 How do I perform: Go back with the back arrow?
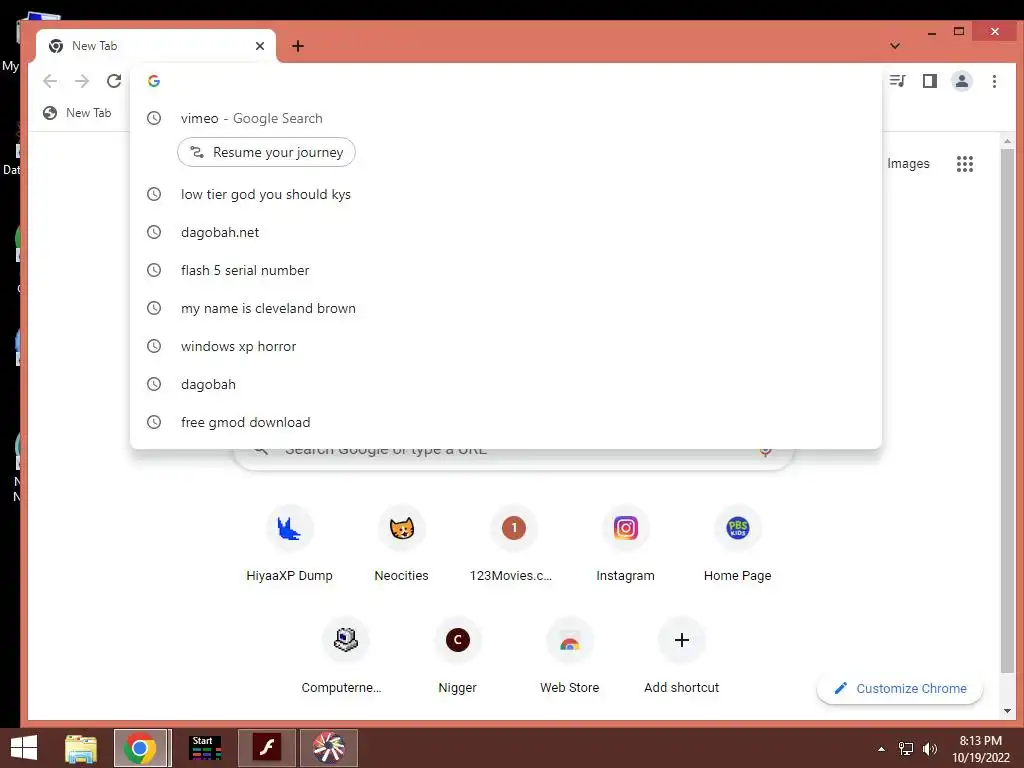coord(50,81)
